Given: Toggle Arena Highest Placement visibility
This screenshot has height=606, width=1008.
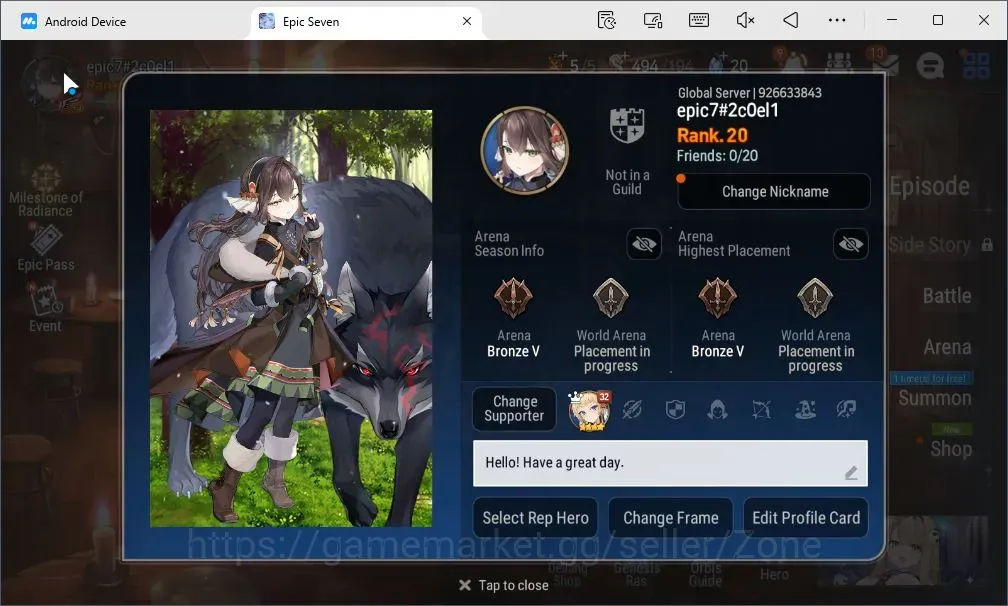Looking at the screenshot, I should [x=850, y=244].
